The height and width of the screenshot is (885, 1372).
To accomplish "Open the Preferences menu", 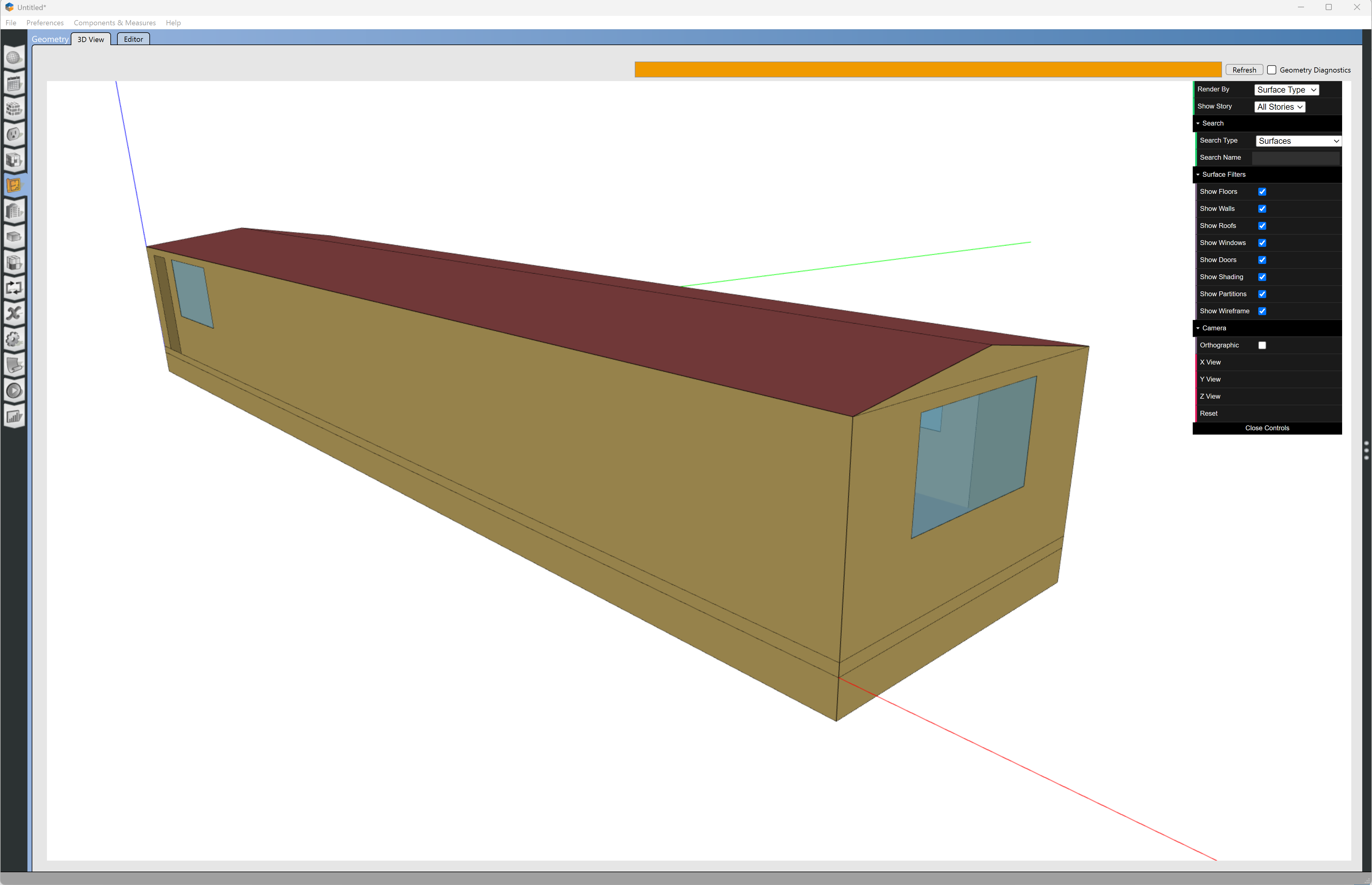I will [45, 23].
